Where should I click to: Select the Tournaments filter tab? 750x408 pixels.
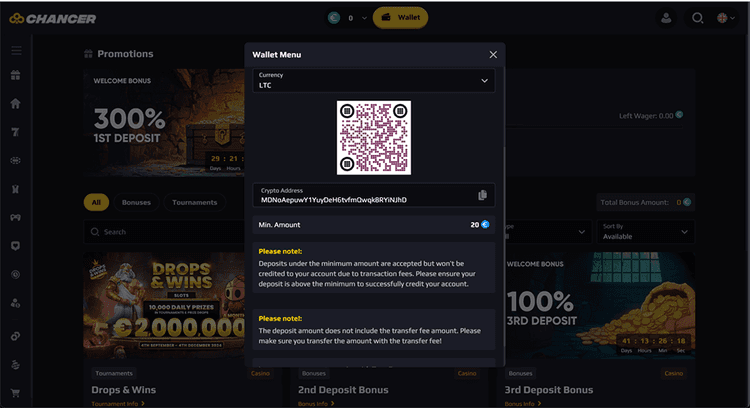click(194, 202)
